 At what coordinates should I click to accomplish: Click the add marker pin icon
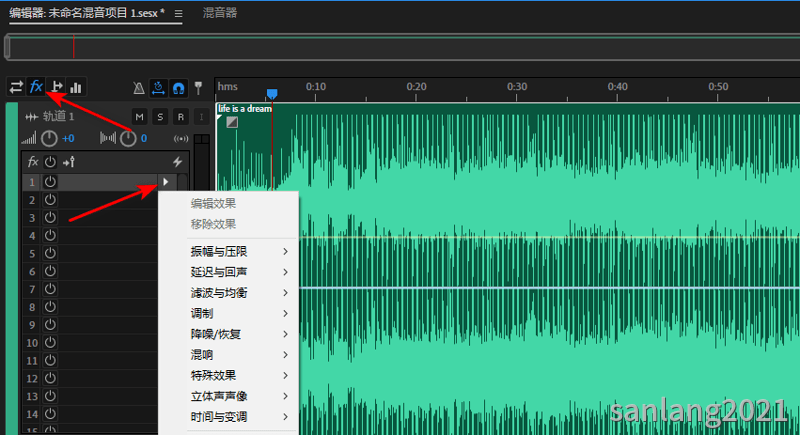(x=198, y=88)
